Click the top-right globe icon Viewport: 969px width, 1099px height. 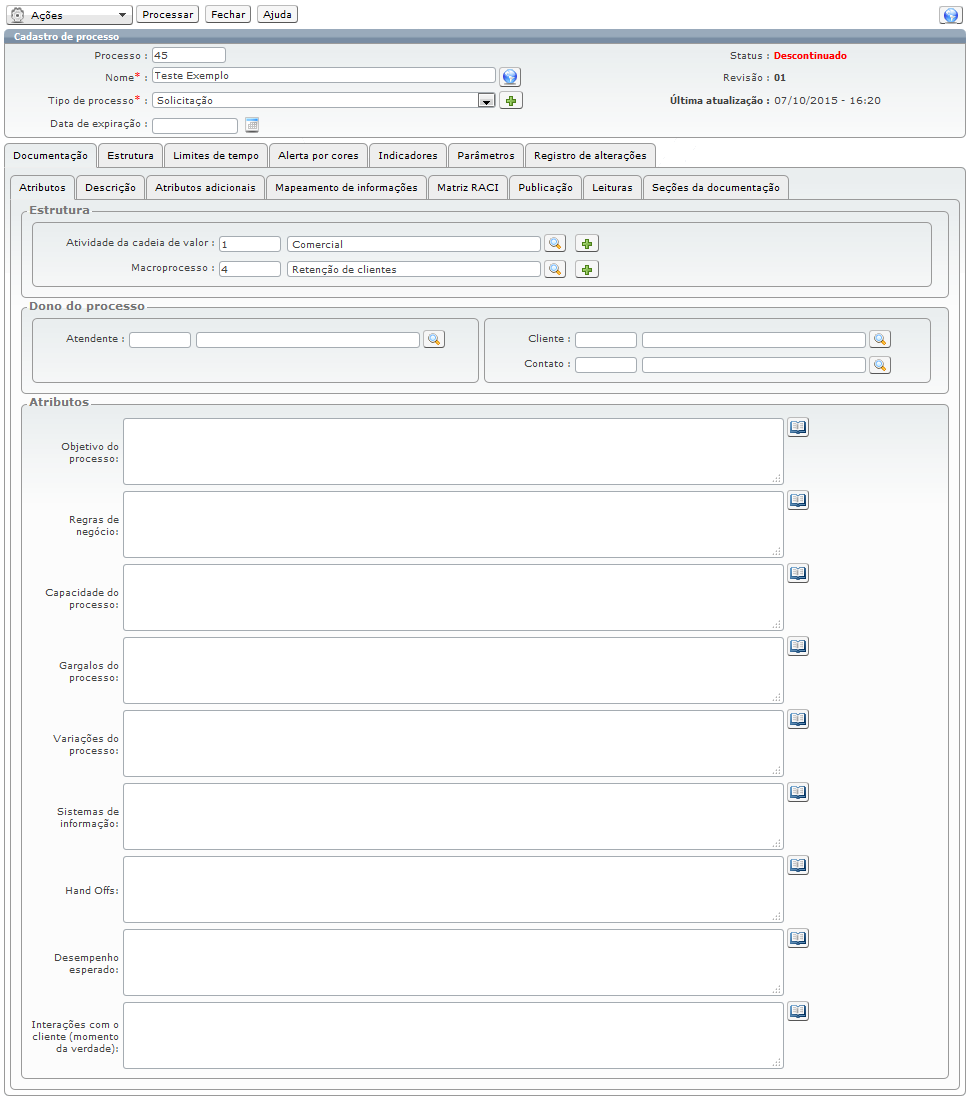click(950, 15)
